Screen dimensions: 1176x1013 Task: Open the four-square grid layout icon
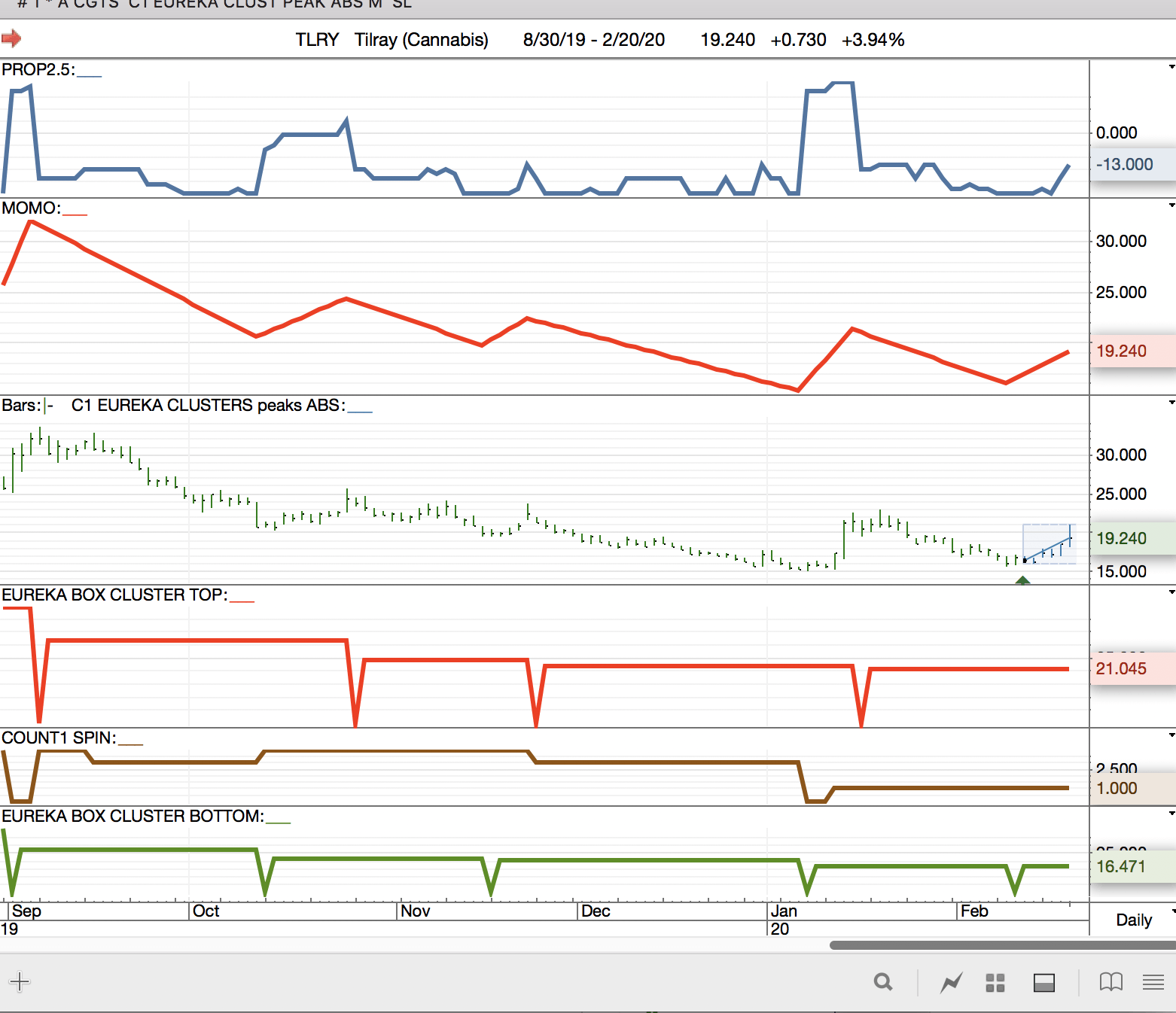(x=995, y=983)
